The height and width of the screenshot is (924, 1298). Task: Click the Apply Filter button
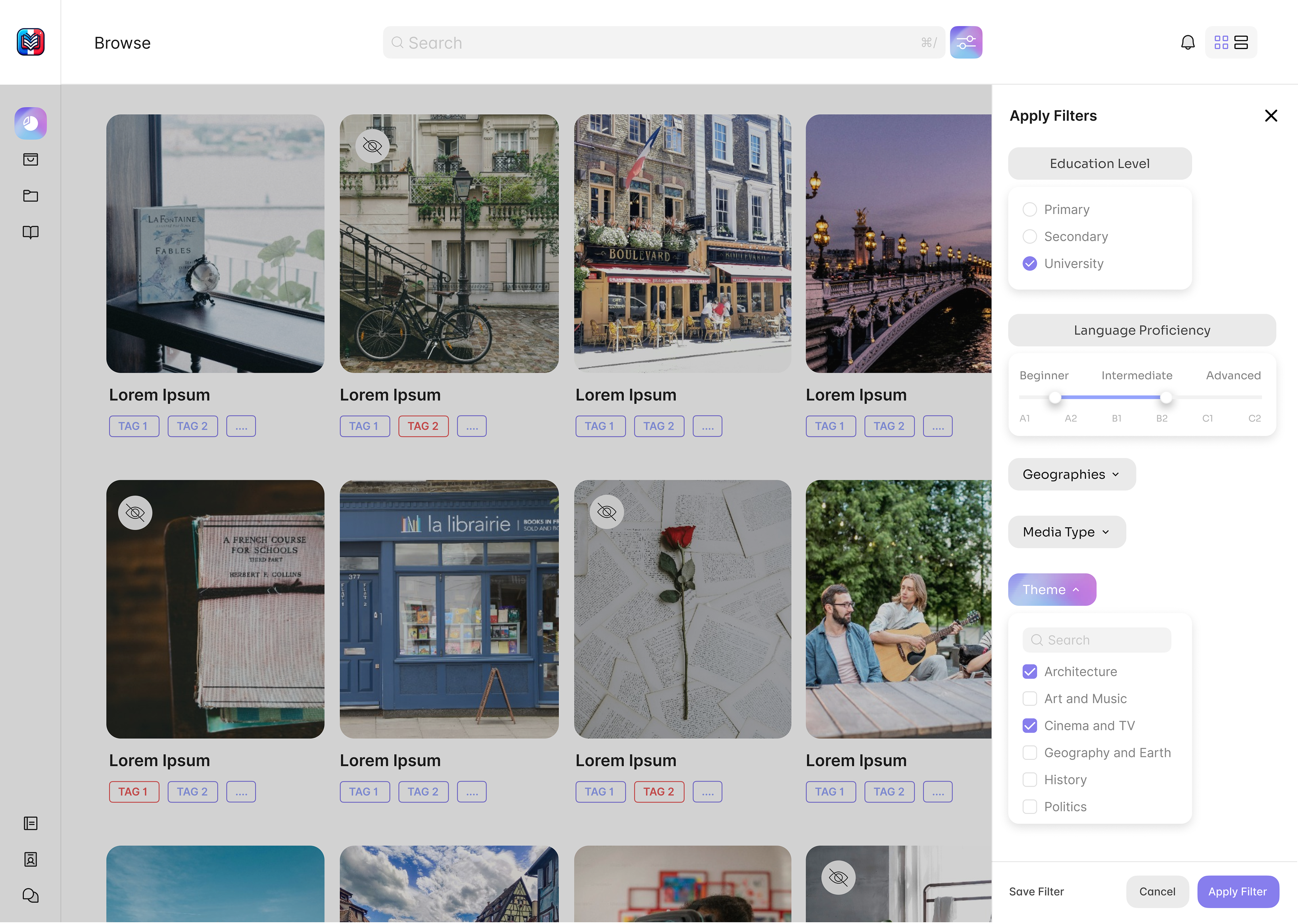click(1237, 892)
